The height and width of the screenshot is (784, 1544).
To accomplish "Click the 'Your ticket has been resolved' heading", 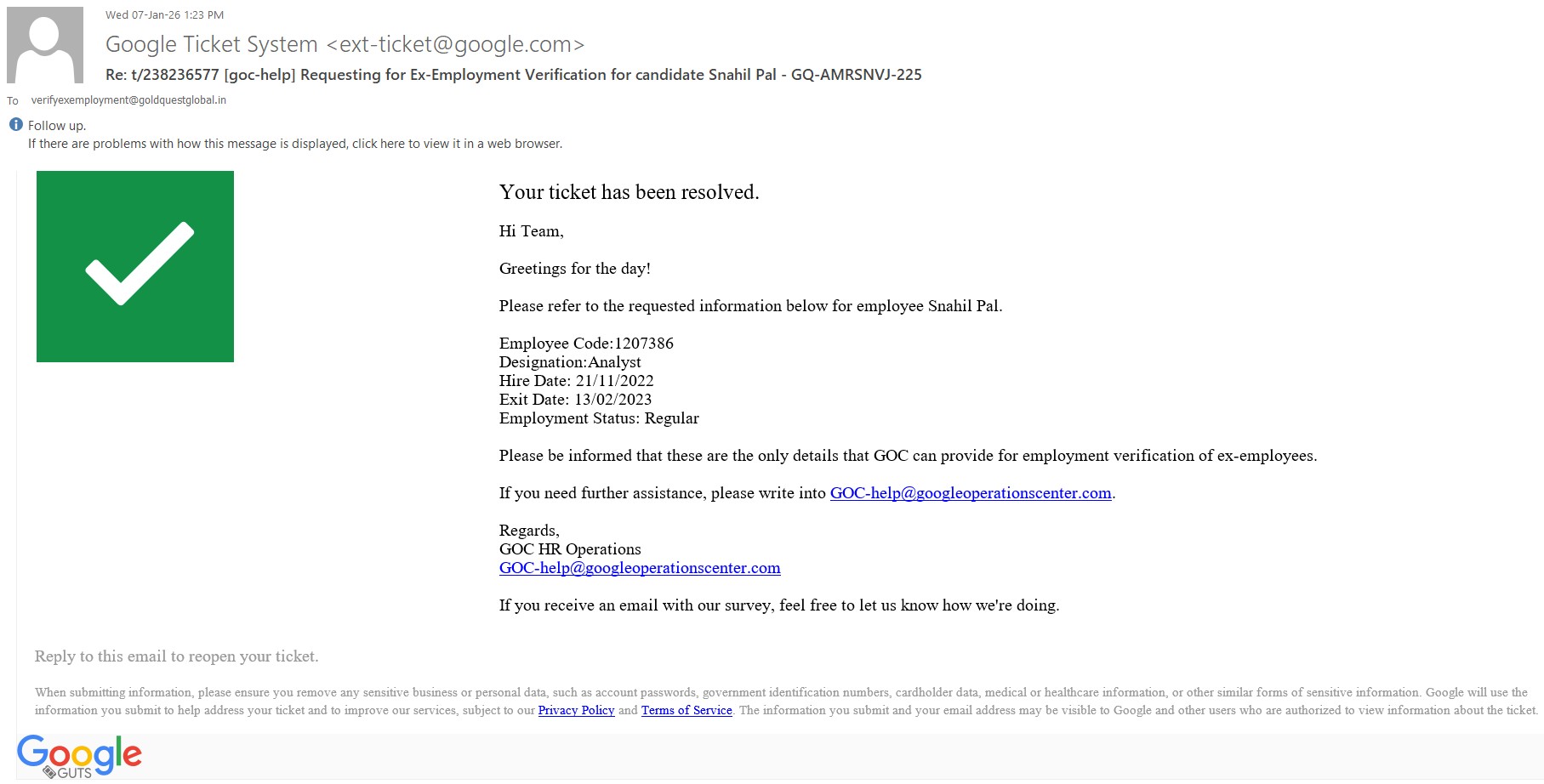I will 629,192.
